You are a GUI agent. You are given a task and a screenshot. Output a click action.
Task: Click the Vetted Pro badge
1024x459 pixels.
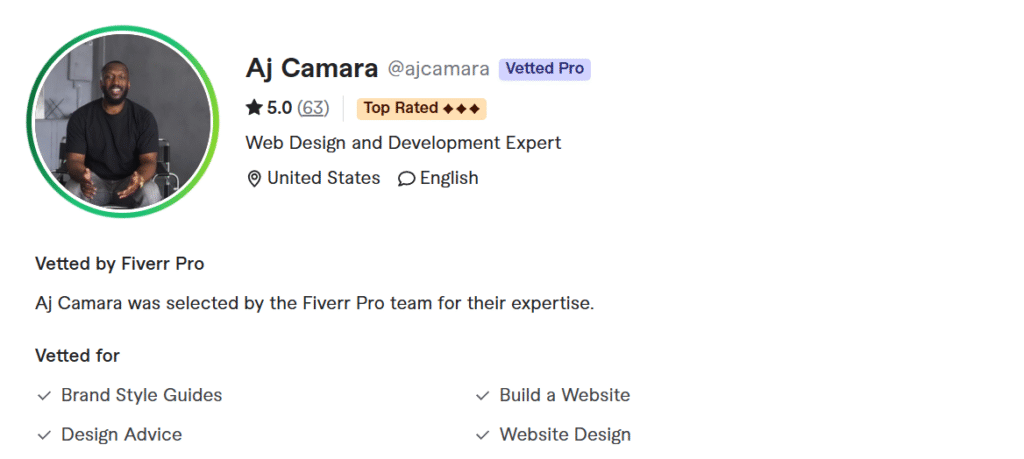click(545, 69)
